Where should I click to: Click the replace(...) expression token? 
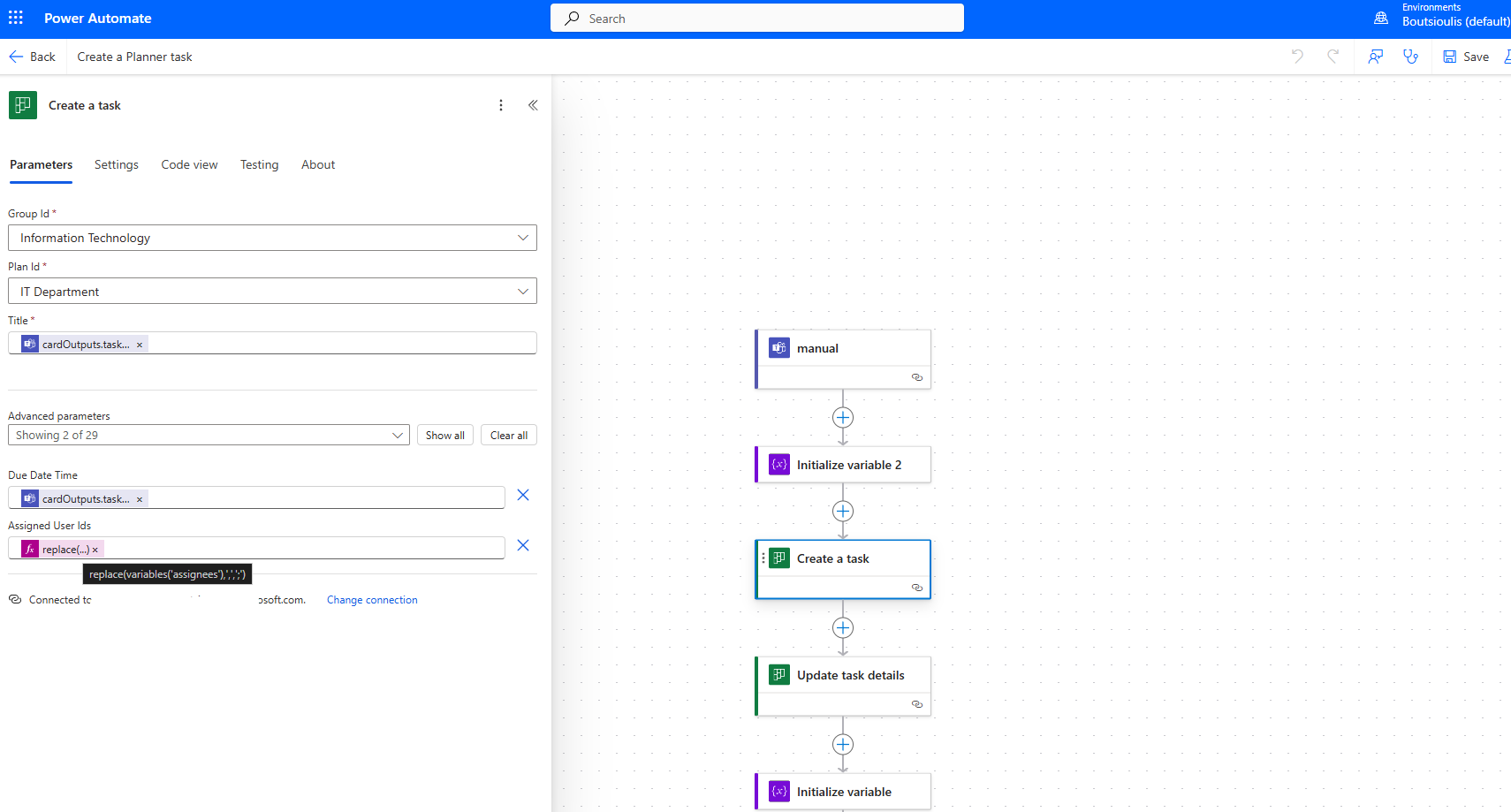coord(62,550)
